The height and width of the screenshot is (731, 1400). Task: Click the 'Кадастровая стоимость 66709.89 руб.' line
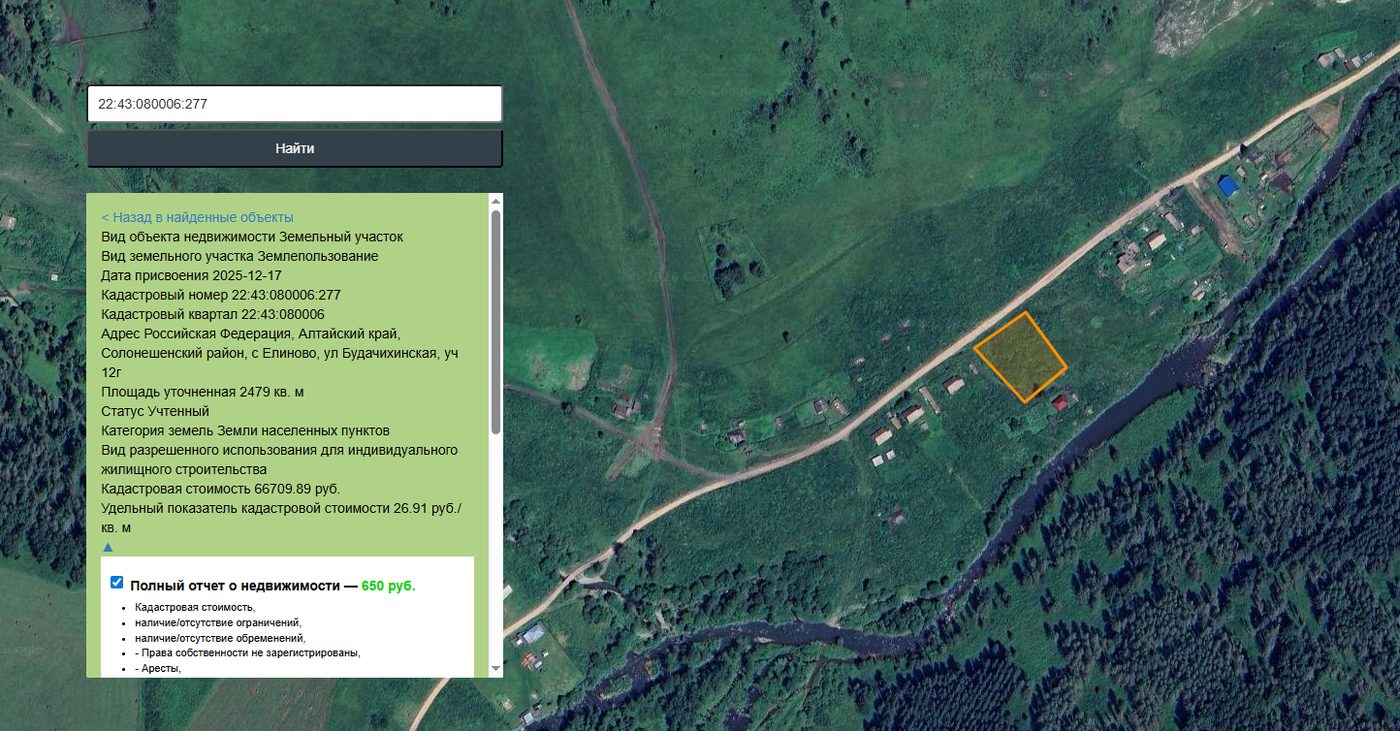pyautogui.click(x=221, y=489)
